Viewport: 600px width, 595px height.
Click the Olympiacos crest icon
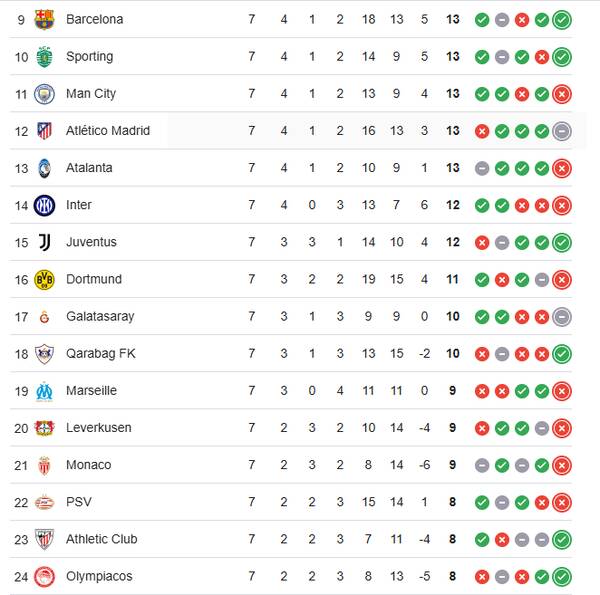click(44, 576)
